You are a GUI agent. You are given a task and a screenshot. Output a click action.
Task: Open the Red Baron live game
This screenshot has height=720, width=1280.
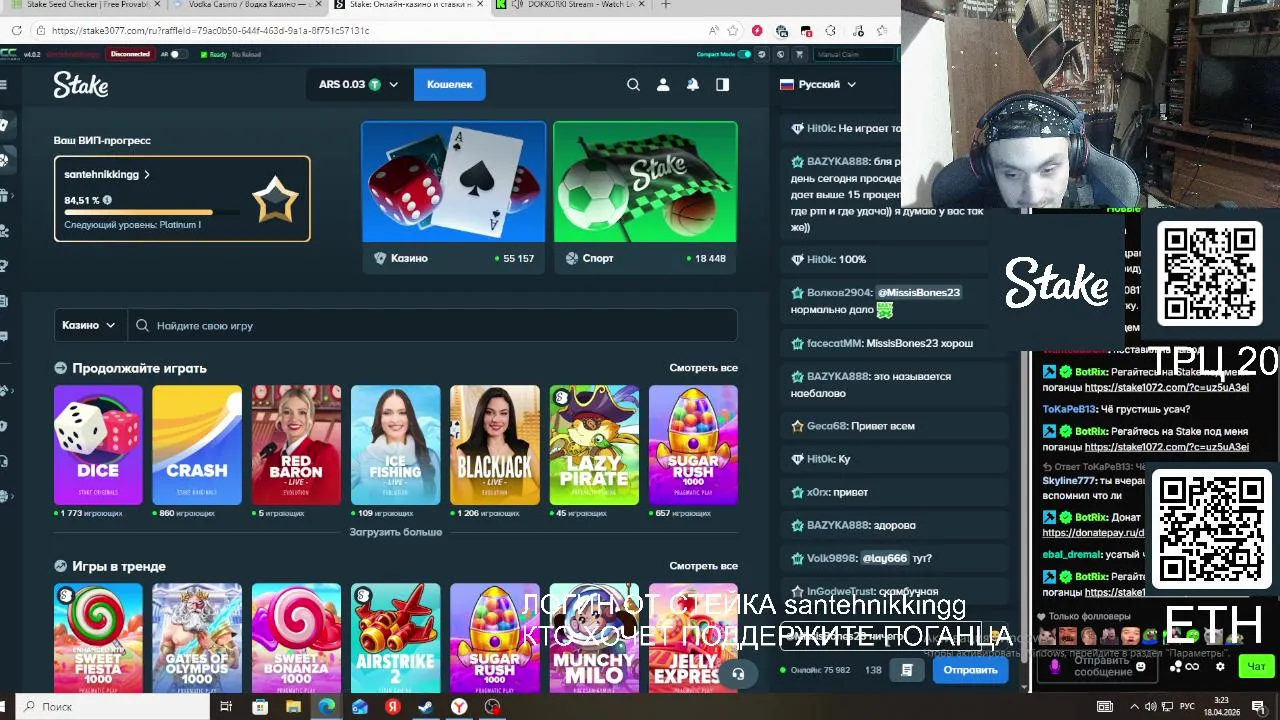[x=296, y=445]
